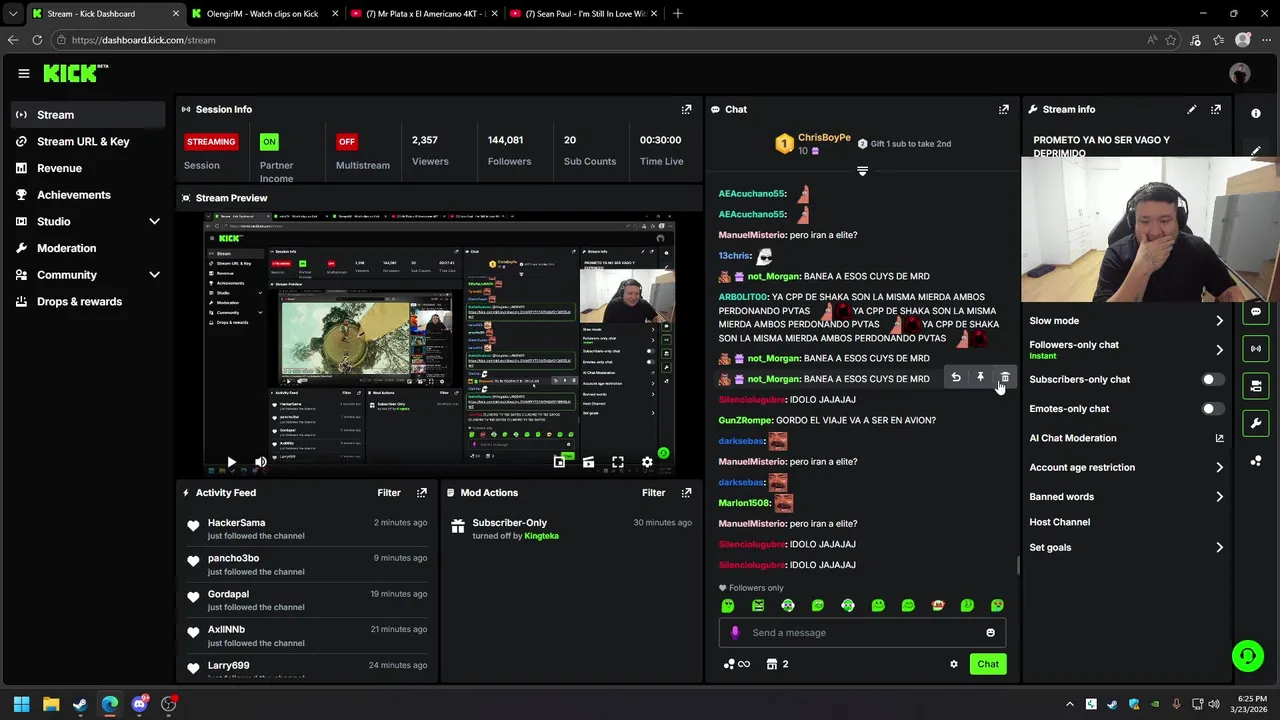Toggle the broadcast signal widget in the right rail

click(x=1256, y=349)
